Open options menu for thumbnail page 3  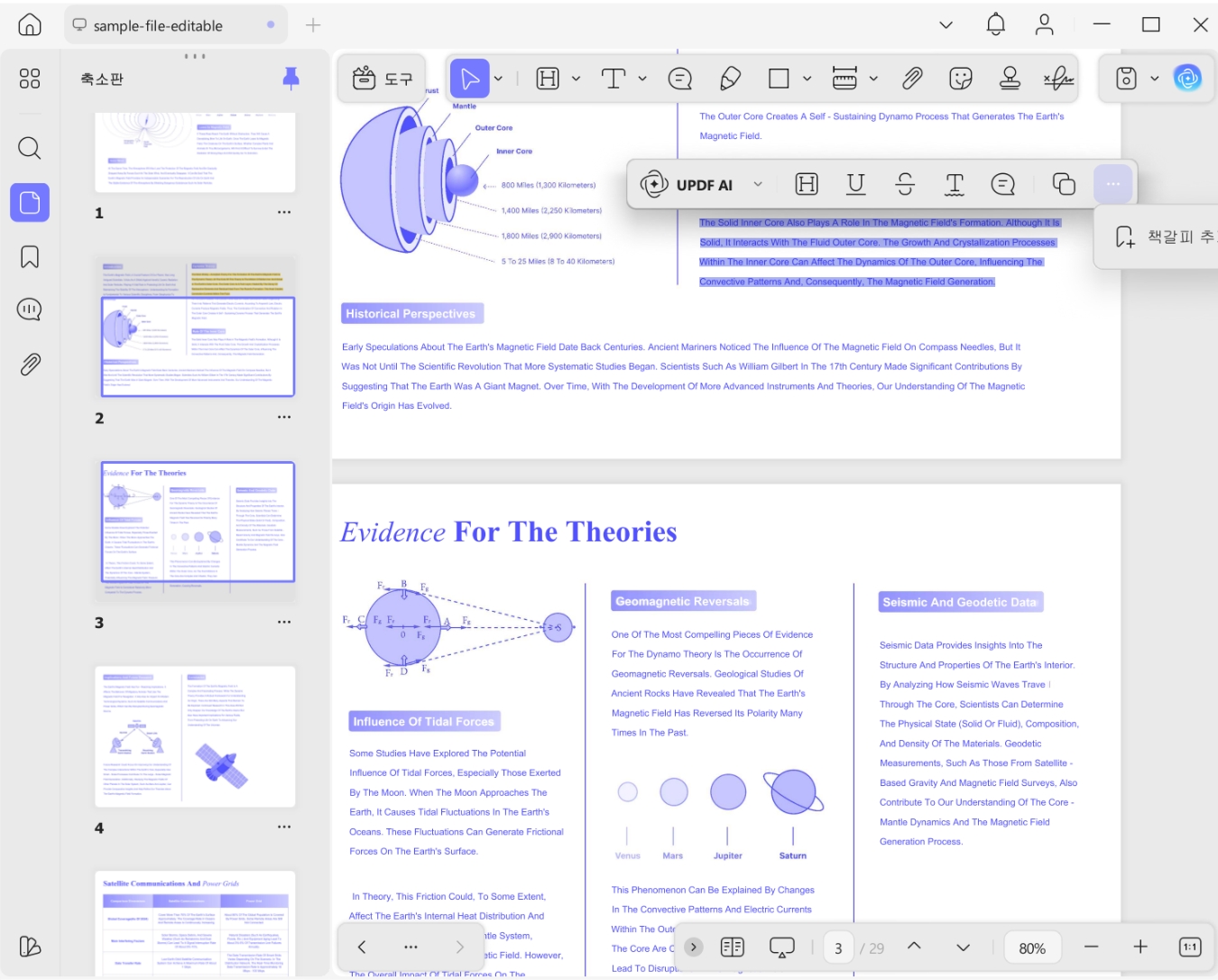point(284,623)
